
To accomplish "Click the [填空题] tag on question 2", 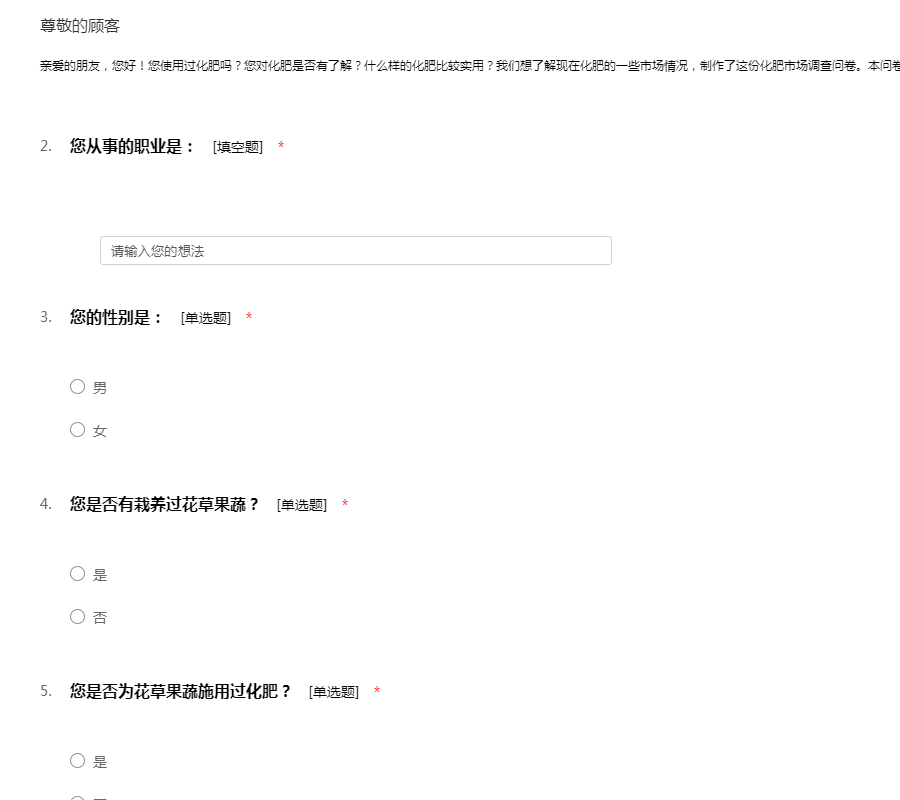I will click(x=238, y=148).
